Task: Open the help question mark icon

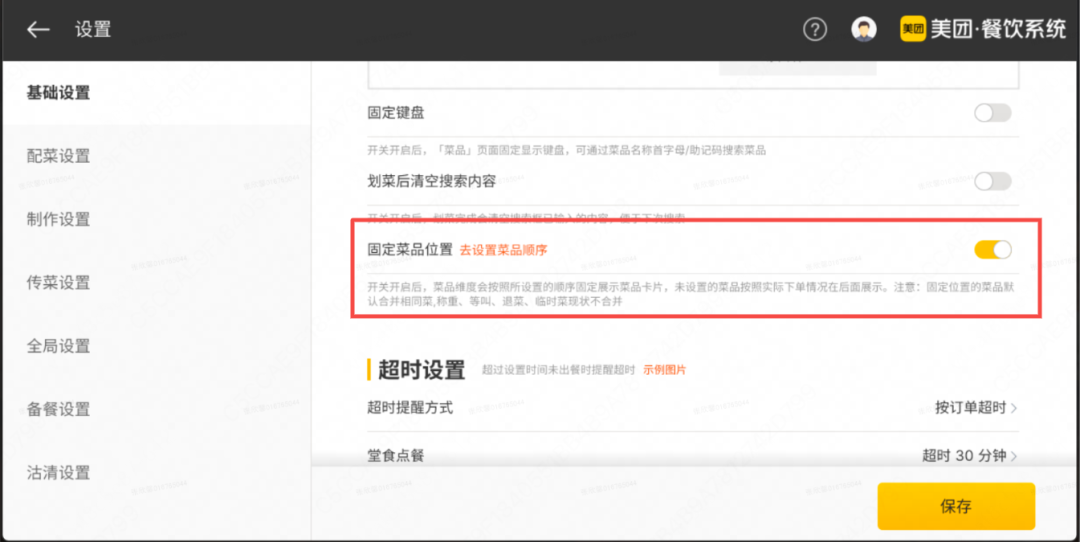Action: (x=815, y=30)
